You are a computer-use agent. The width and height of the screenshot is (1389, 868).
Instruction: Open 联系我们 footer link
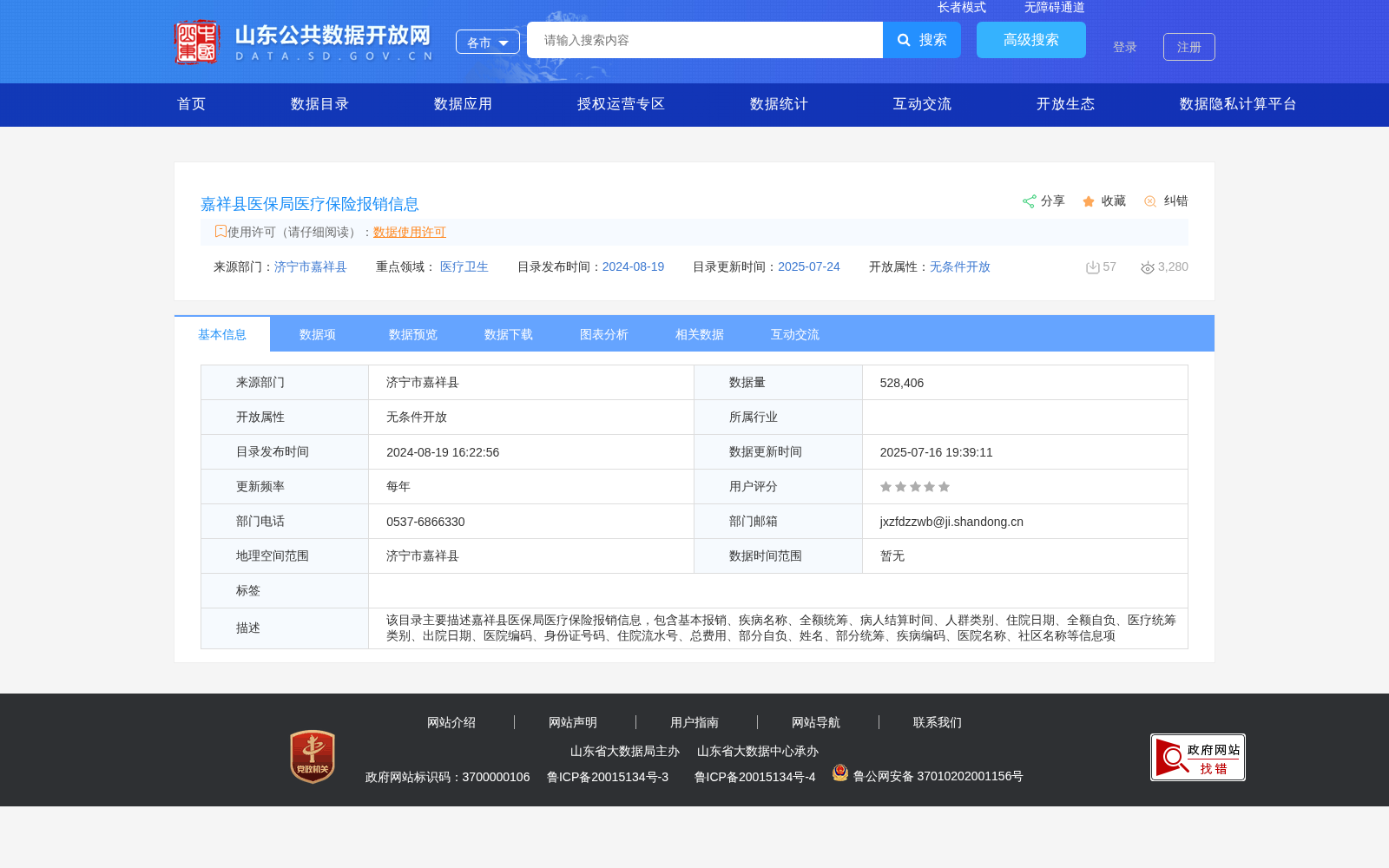click(938, 722)
